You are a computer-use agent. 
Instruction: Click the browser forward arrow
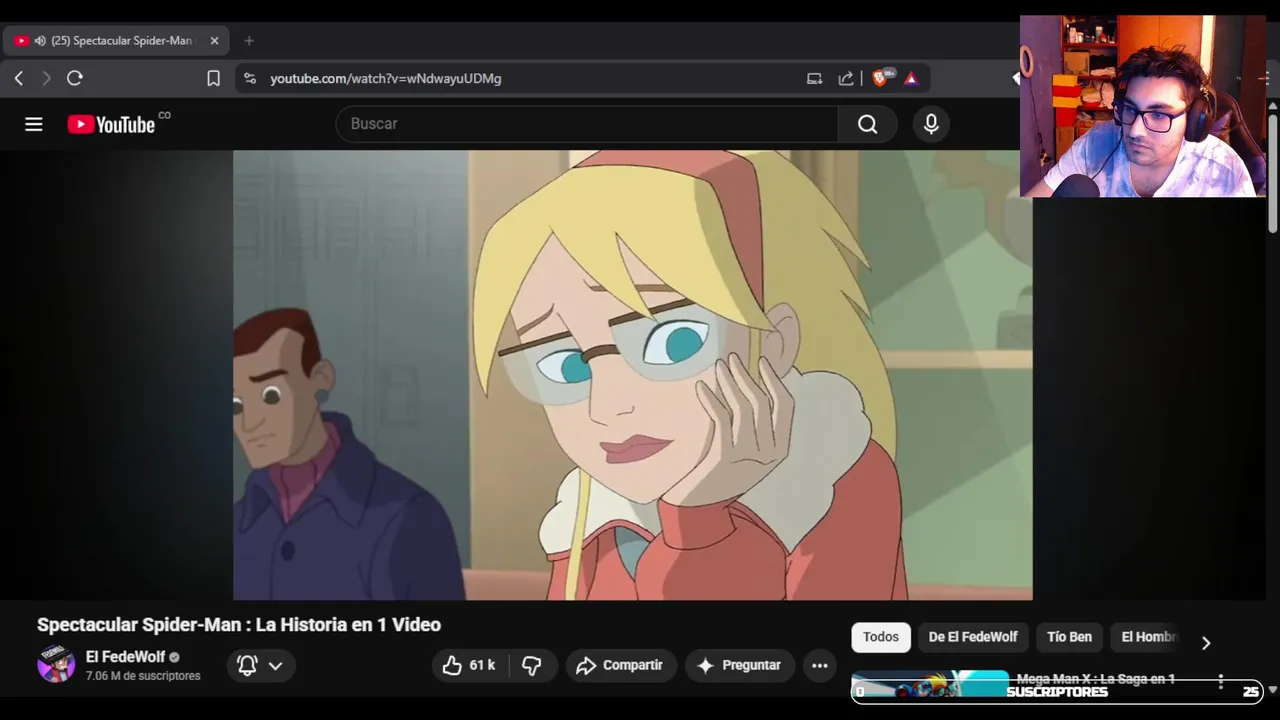pos(46,78)
